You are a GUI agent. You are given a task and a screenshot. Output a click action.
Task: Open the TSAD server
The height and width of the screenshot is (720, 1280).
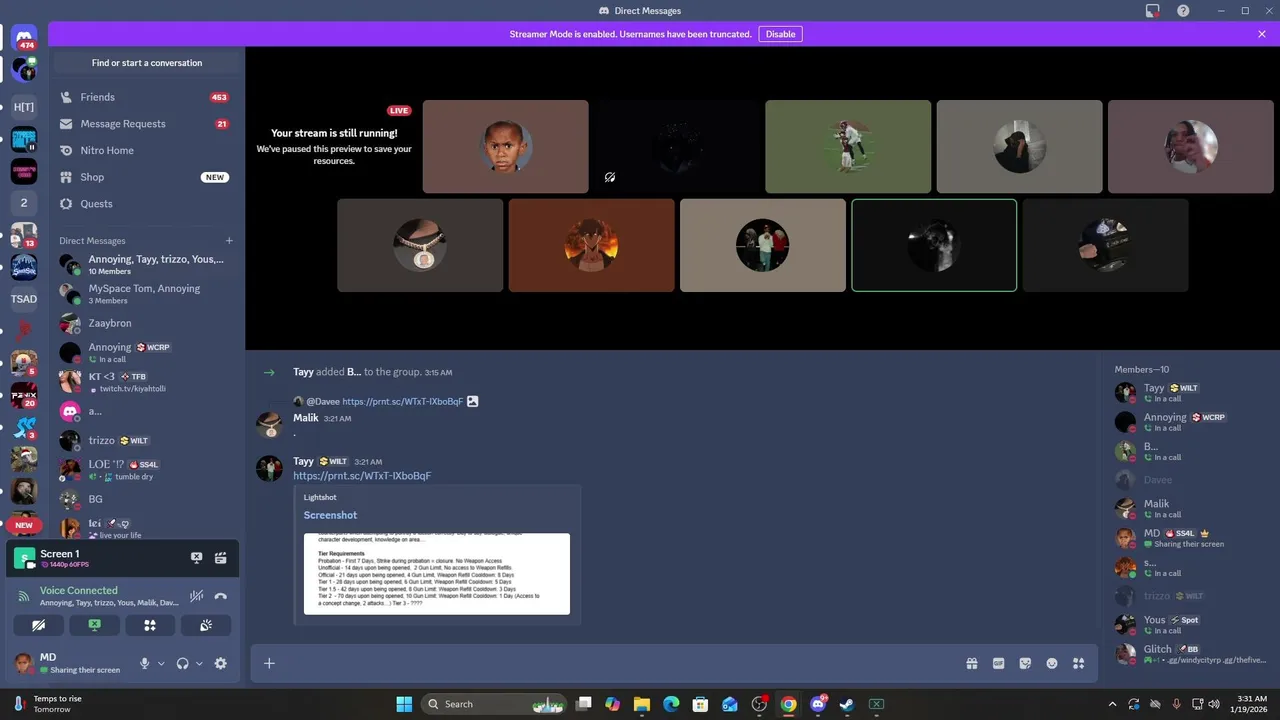coord(24,299)
